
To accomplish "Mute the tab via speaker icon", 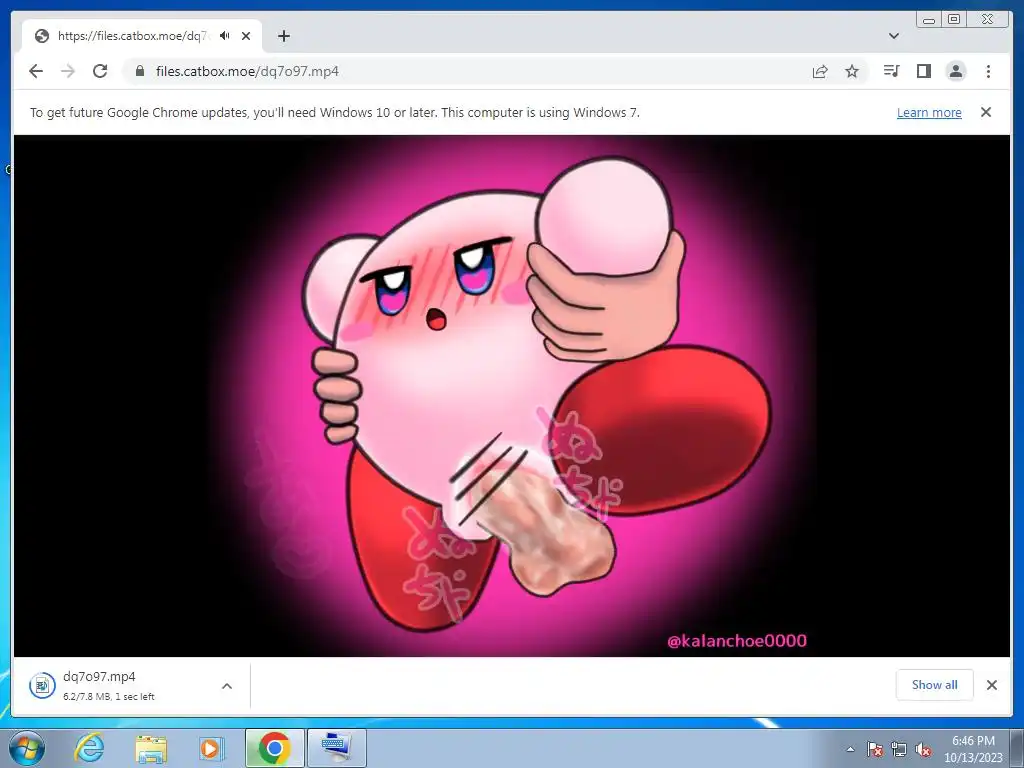I will pos(225,36).
